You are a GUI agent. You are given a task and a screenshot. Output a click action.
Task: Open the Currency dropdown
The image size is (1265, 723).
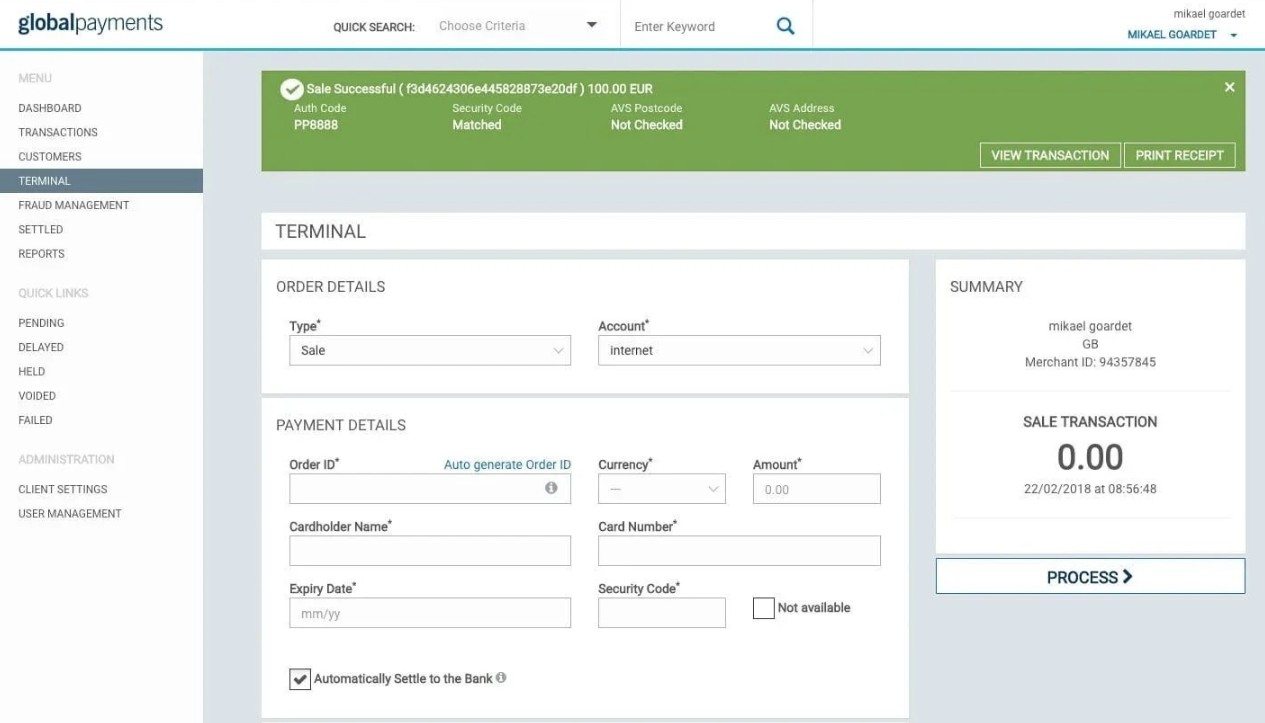coord(661,489)
